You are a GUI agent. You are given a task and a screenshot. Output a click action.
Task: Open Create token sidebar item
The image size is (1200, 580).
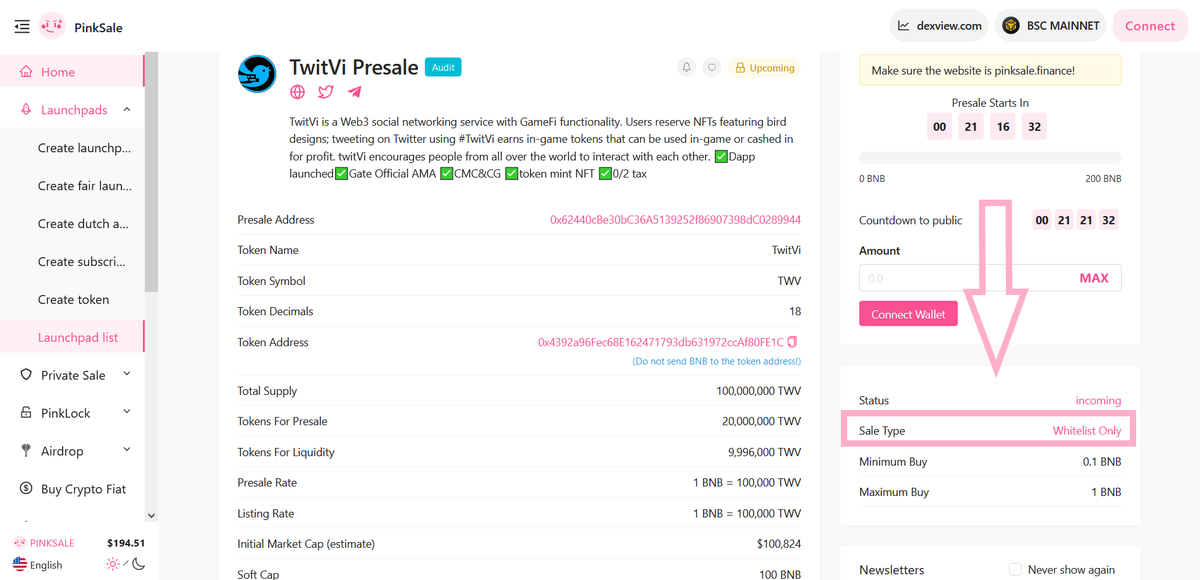74,300
